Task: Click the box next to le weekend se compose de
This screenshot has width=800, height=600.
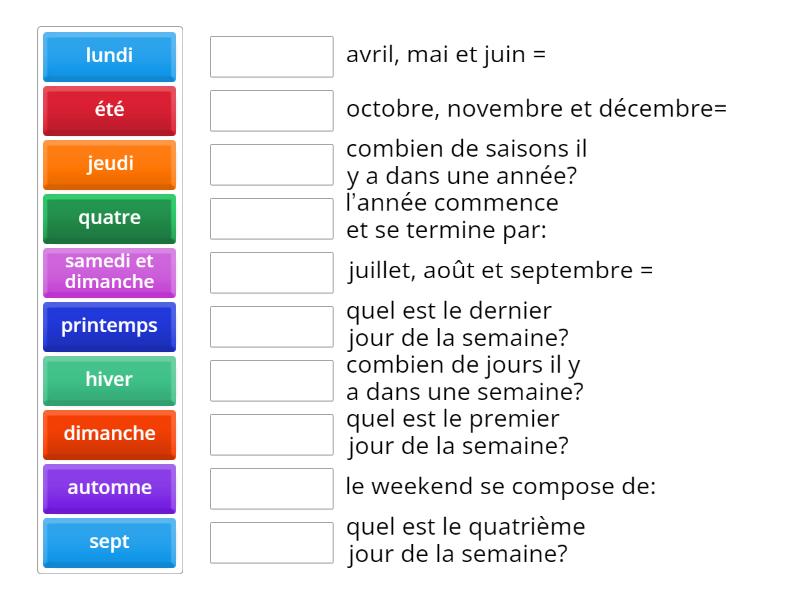Action: (x=271, y=488)
